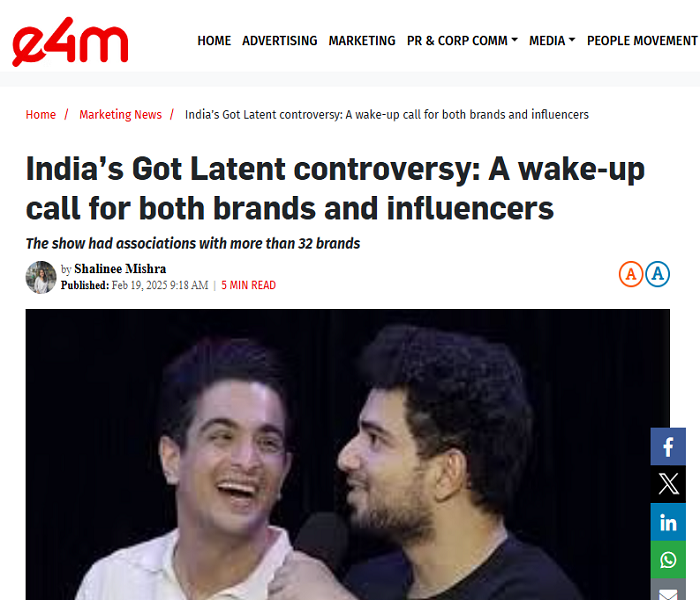700x600 pixels.
Task: Share article via WhatsApp
Action: pos(668,559)
